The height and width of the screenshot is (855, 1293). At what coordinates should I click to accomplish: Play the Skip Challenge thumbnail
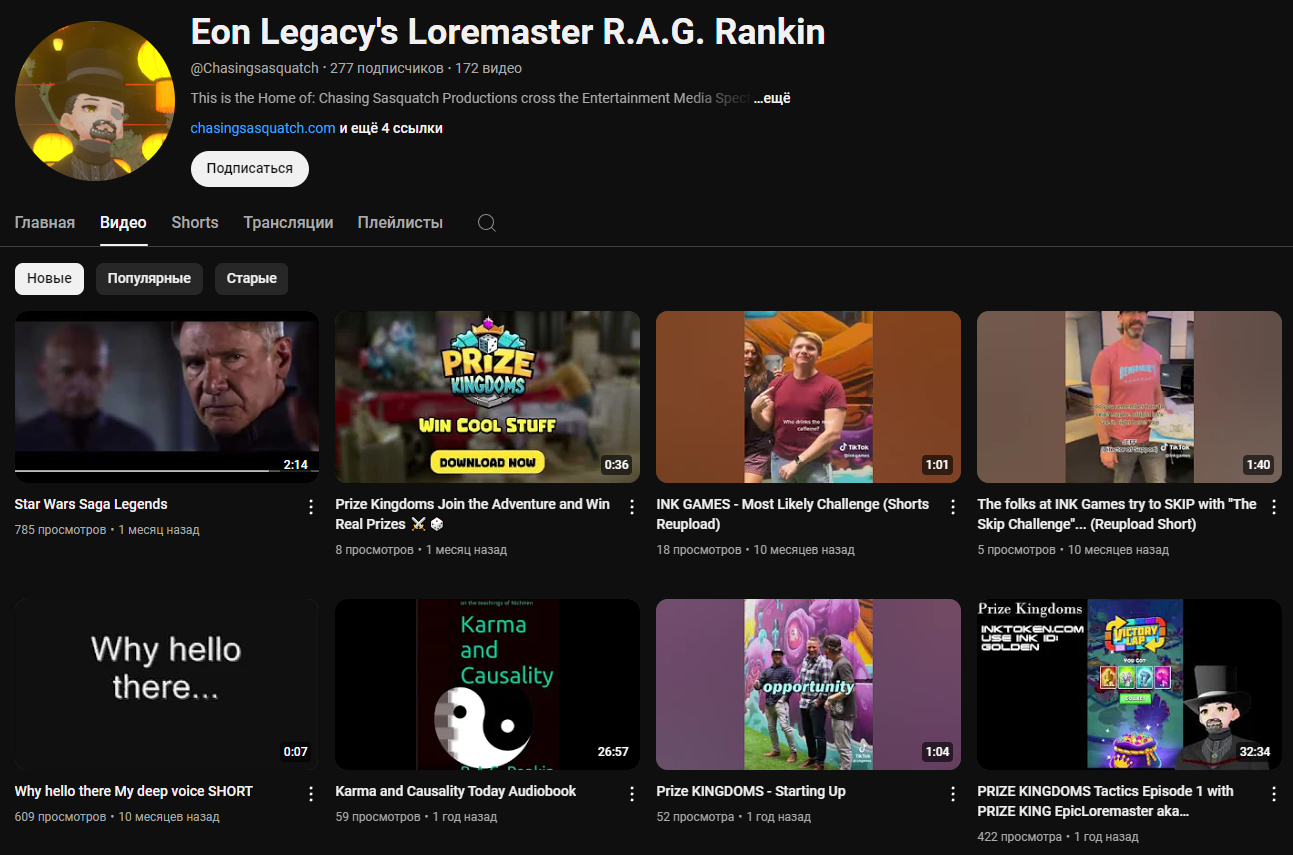[x=1130, y=397]
